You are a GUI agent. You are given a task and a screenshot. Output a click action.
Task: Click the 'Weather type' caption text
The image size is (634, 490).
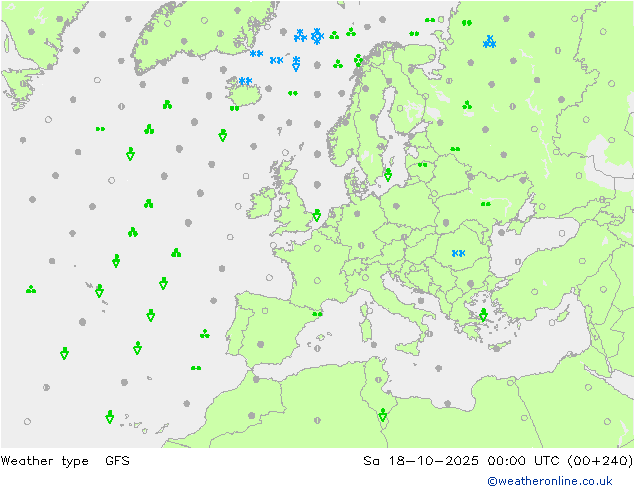coord(45,461)
